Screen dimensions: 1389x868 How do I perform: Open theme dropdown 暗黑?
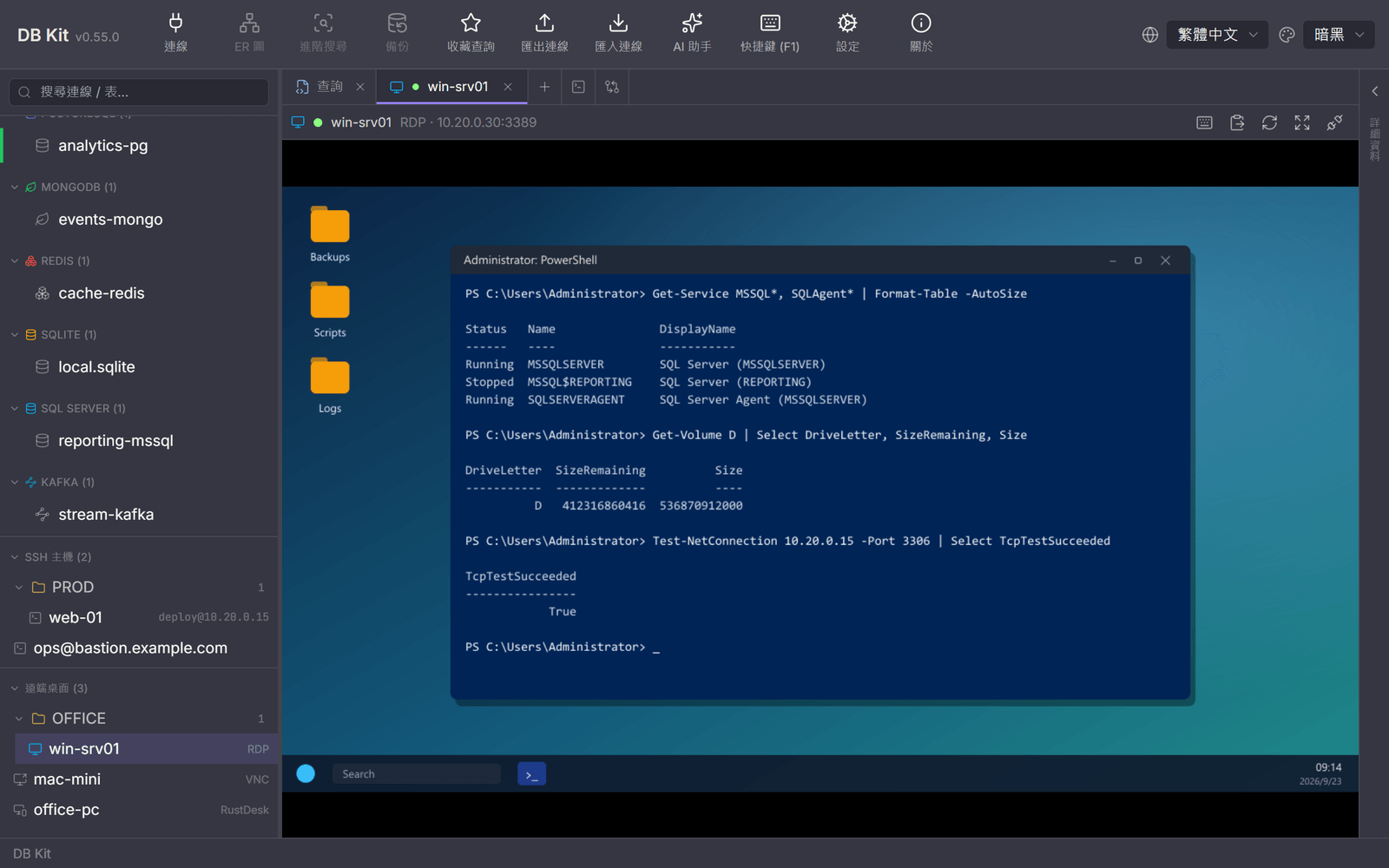tap(1339, 35)
